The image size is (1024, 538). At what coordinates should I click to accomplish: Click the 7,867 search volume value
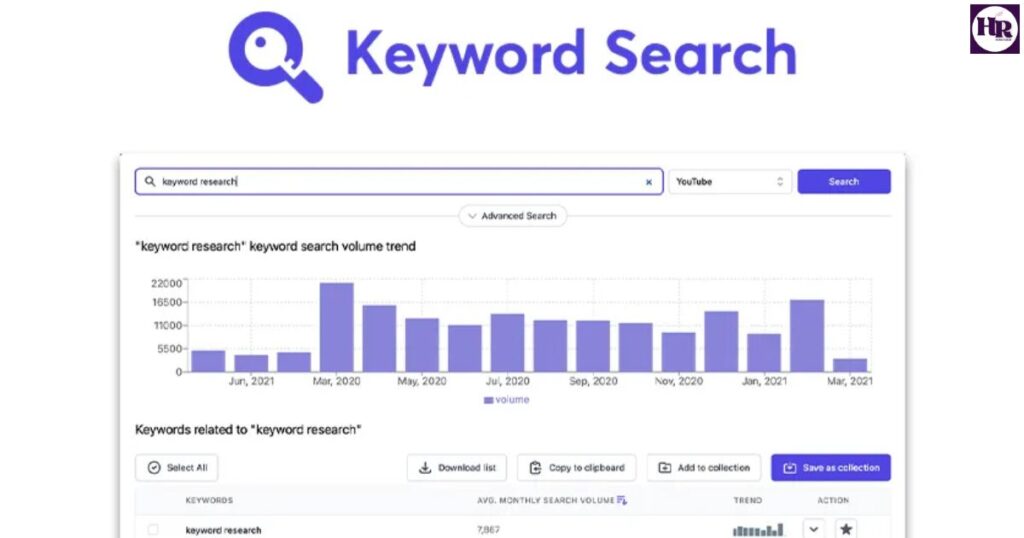(x=488, y=530)
